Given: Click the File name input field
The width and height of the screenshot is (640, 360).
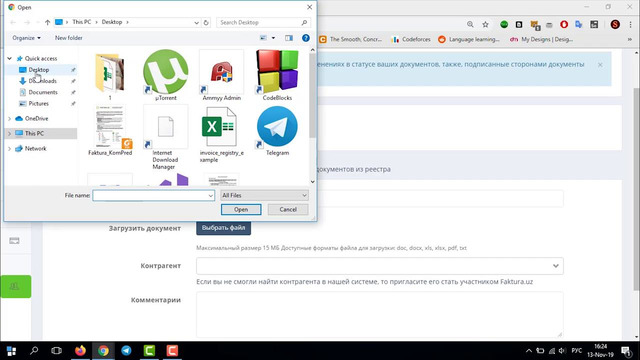Looking at the screenshot, I should coord(153,196).
